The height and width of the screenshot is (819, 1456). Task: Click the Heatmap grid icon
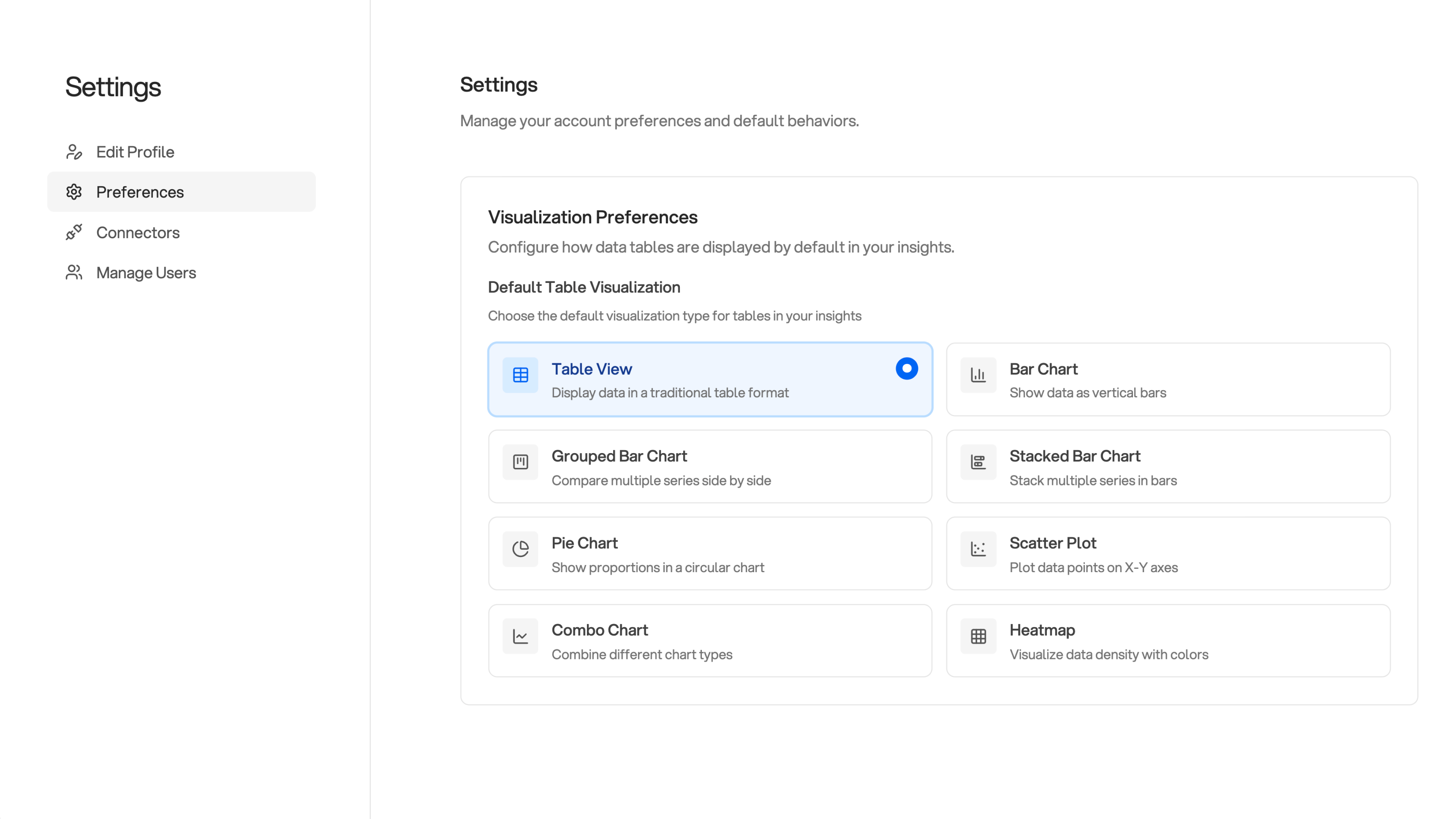click(978, 635)
